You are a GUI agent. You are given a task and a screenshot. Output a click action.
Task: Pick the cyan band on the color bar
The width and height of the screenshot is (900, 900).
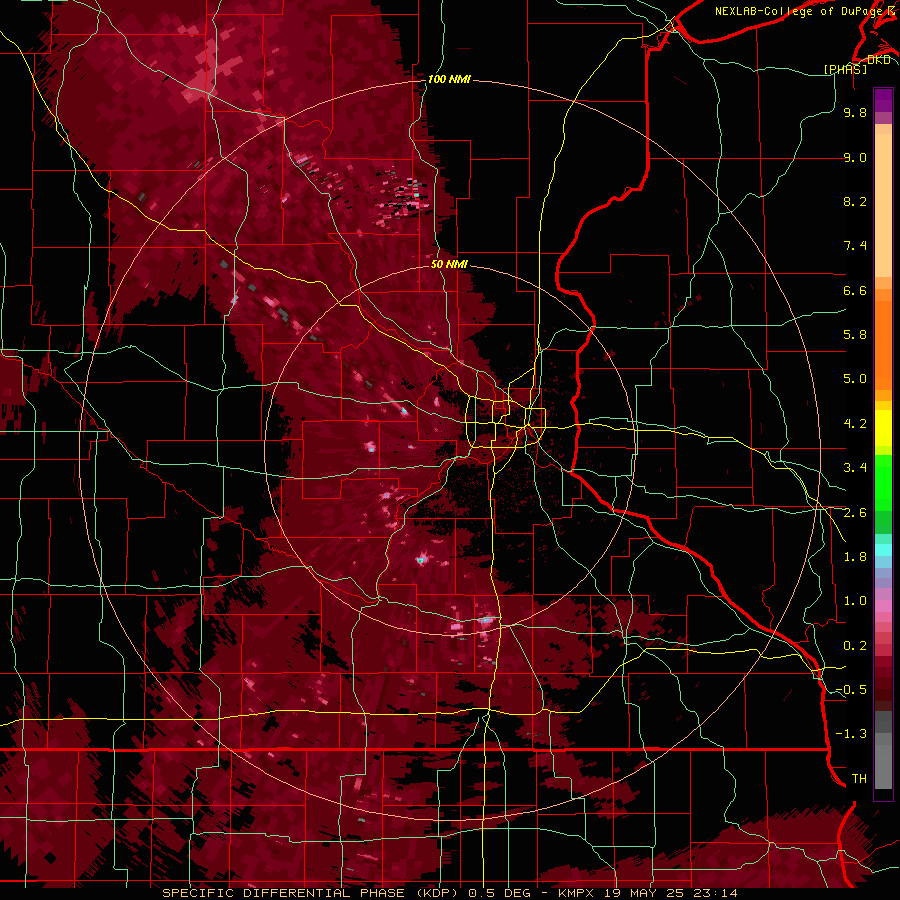pos(883,550)
